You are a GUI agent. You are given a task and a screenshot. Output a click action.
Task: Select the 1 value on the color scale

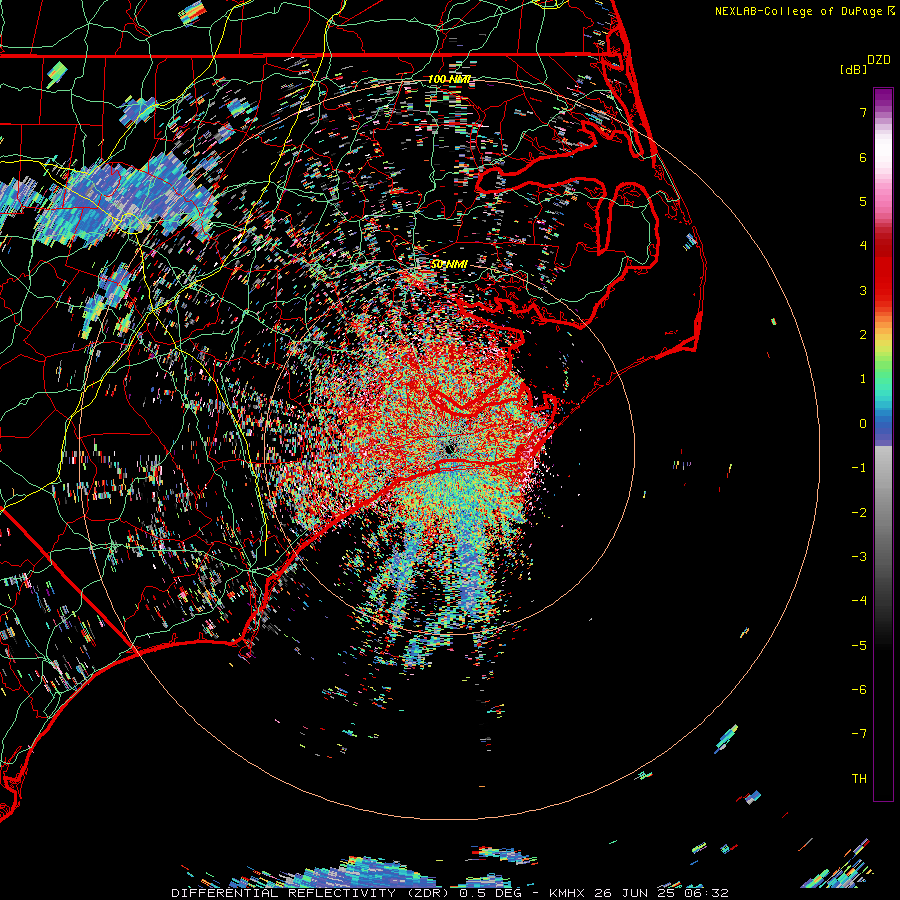point(863,378)
